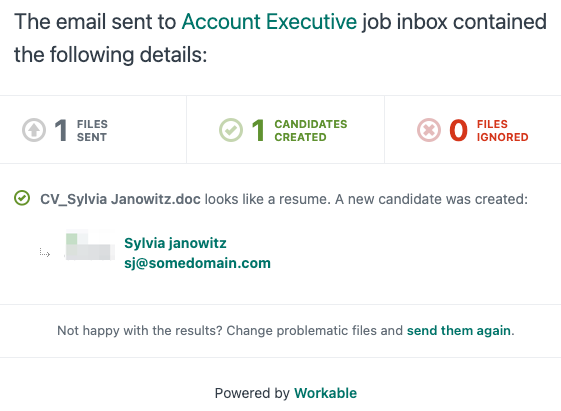Click the Candidates Created label
561x411 pixels.
coord(311,131)
